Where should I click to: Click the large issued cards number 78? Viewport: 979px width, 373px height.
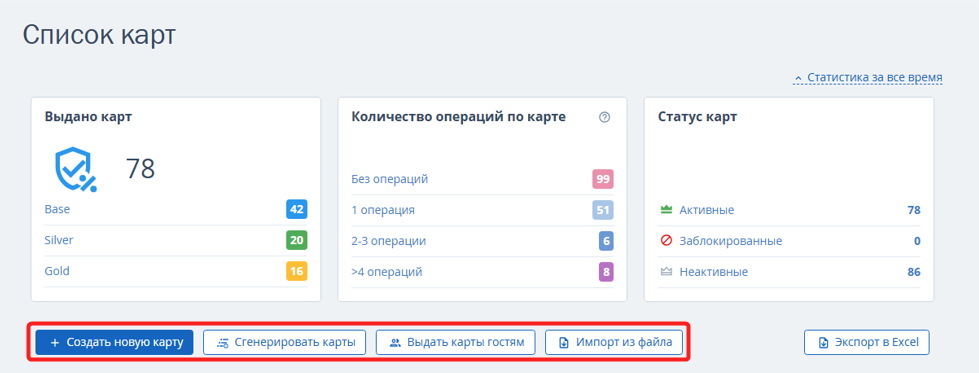tap(140, 169)
